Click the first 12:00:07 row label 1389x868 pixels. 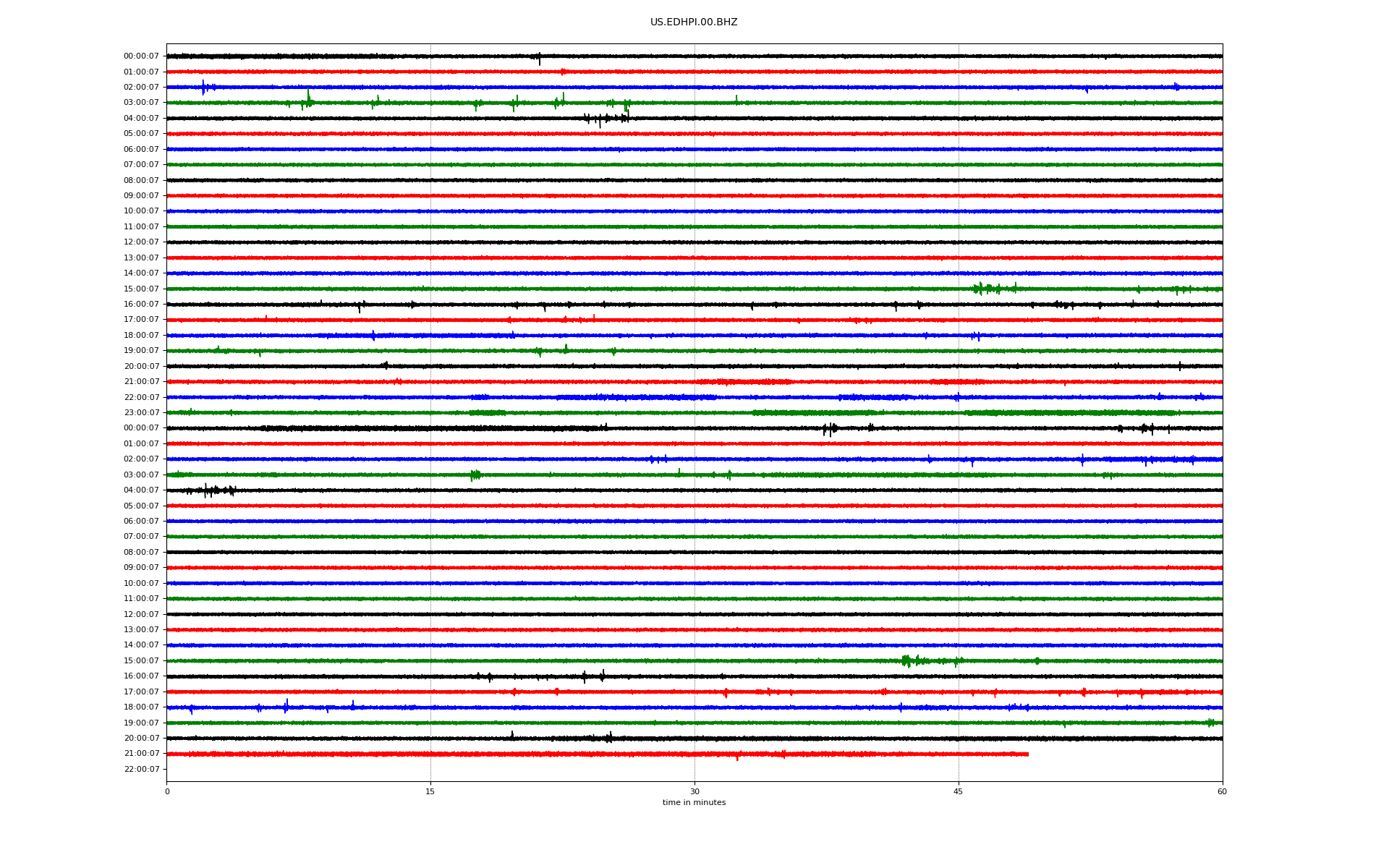click(x=141, y=242)
